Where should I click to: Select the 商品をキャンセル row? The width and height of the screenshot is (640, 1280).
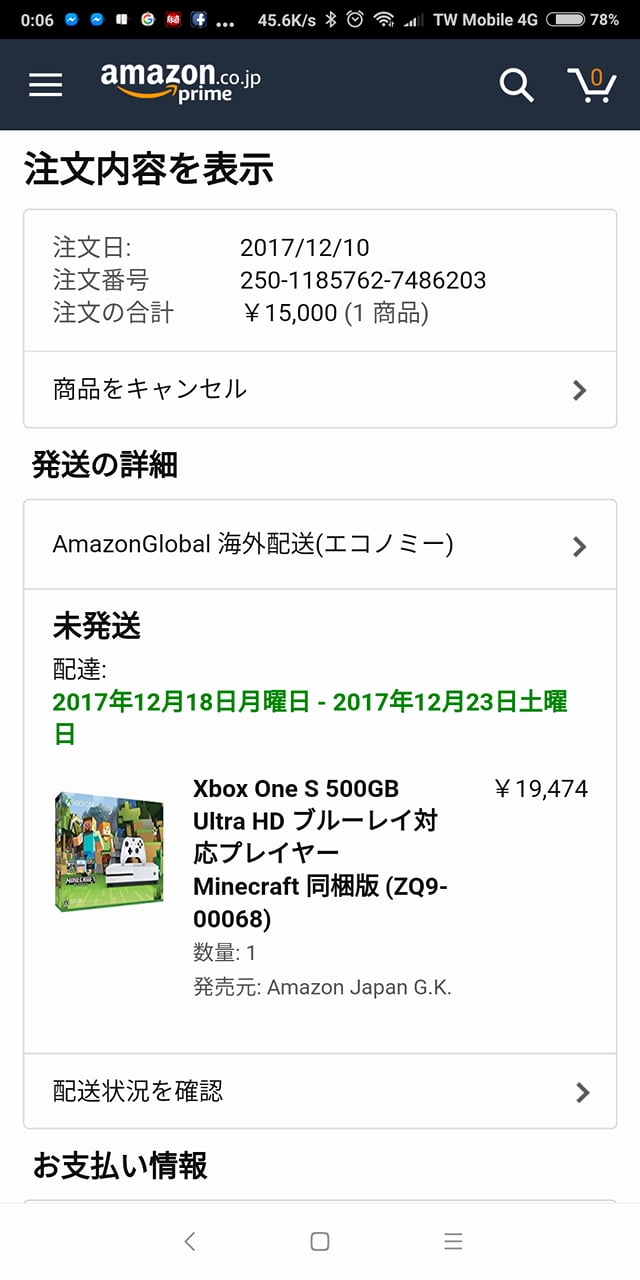pos(320,390)
